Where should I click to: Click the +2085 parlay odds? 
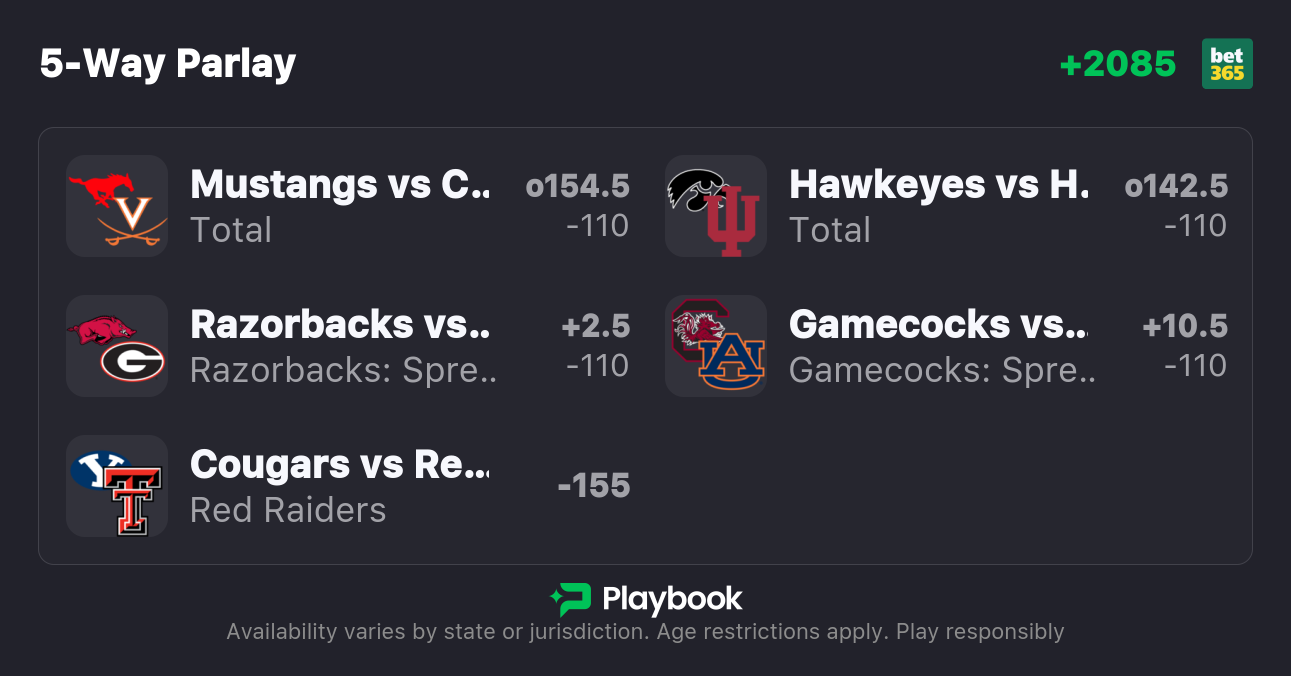click(x=1118, y=64)
